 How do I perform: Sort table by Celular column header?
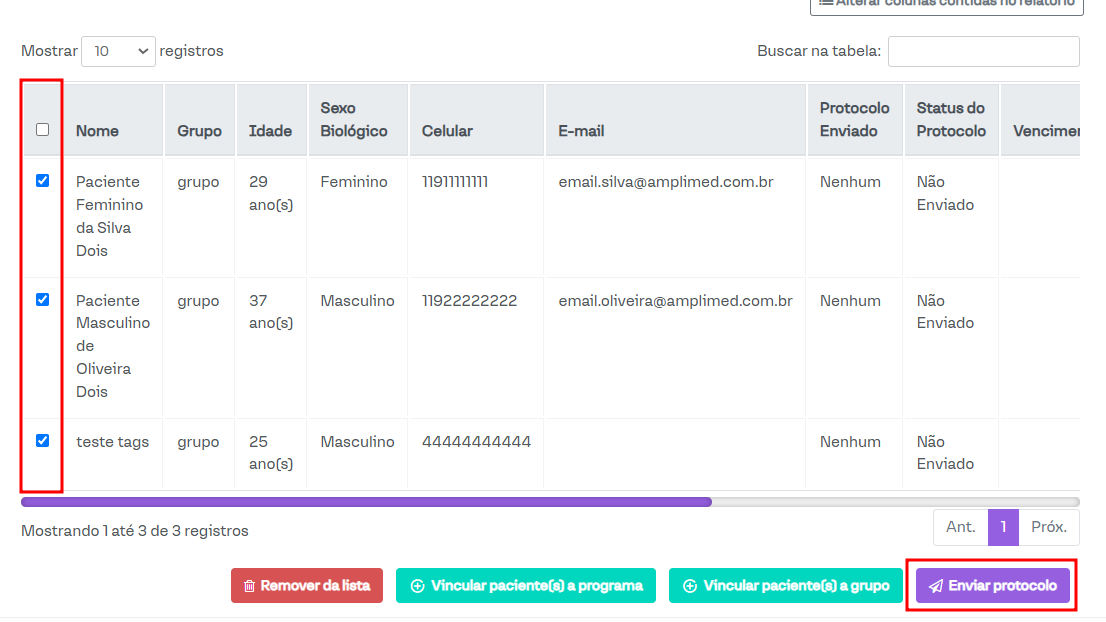(447, 131)
